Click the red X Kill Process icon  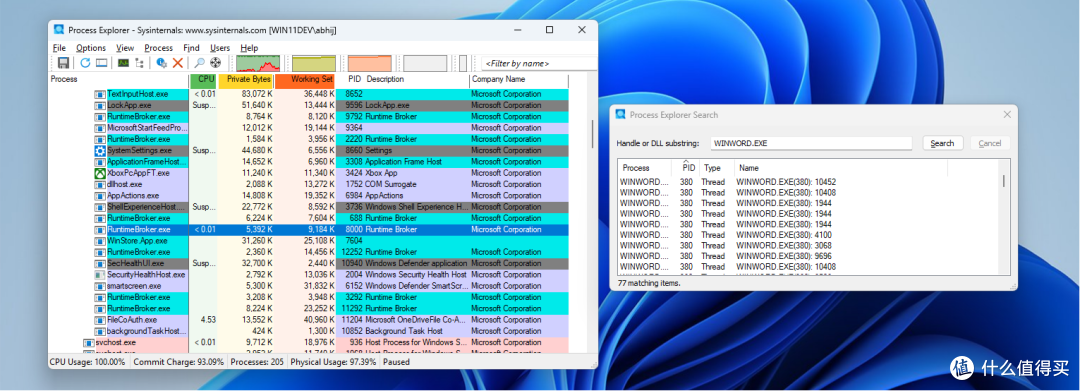(178, 63)
